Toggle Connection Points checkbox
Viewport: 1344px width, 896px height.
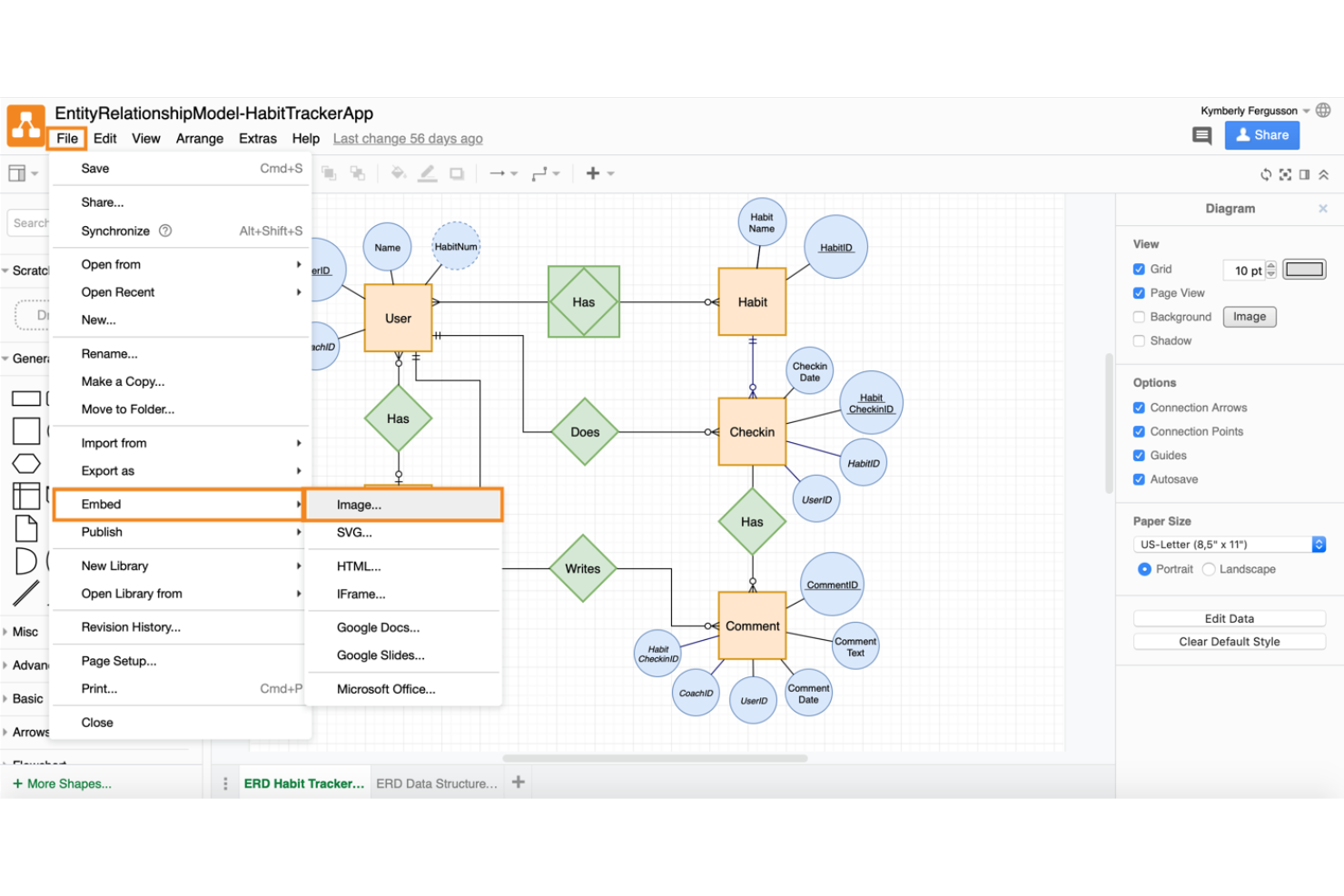click(x=1139, y=431)
